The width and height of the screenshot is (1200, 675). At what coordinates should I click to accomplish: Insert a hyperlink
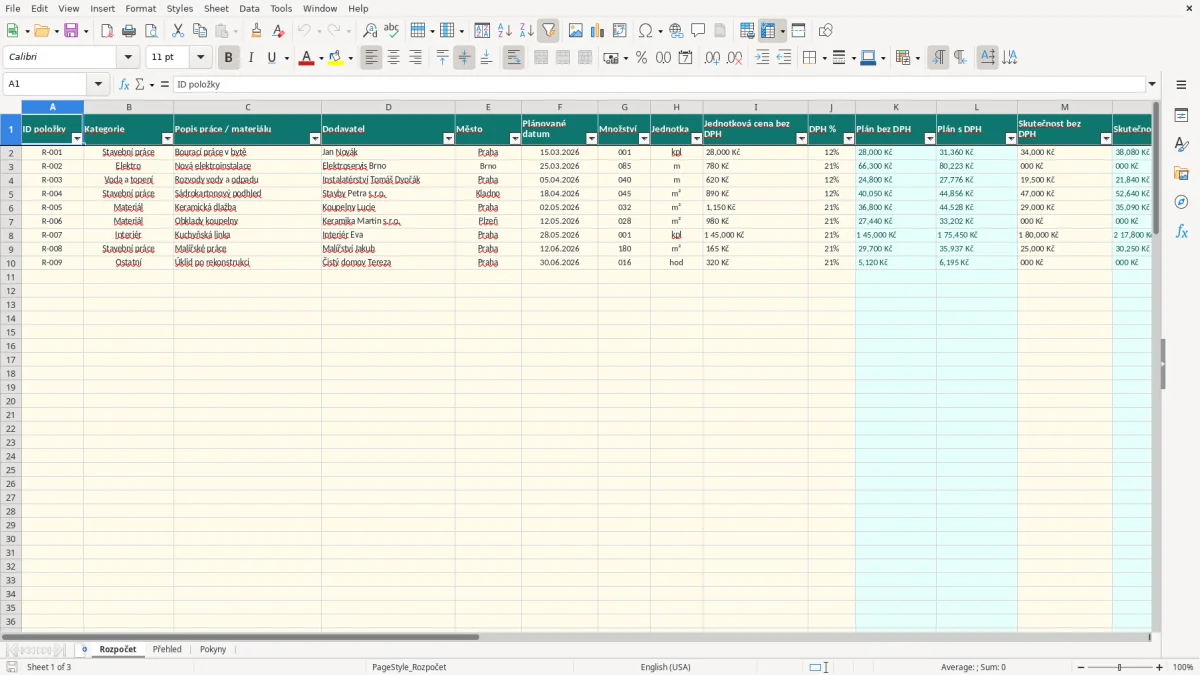676,31
